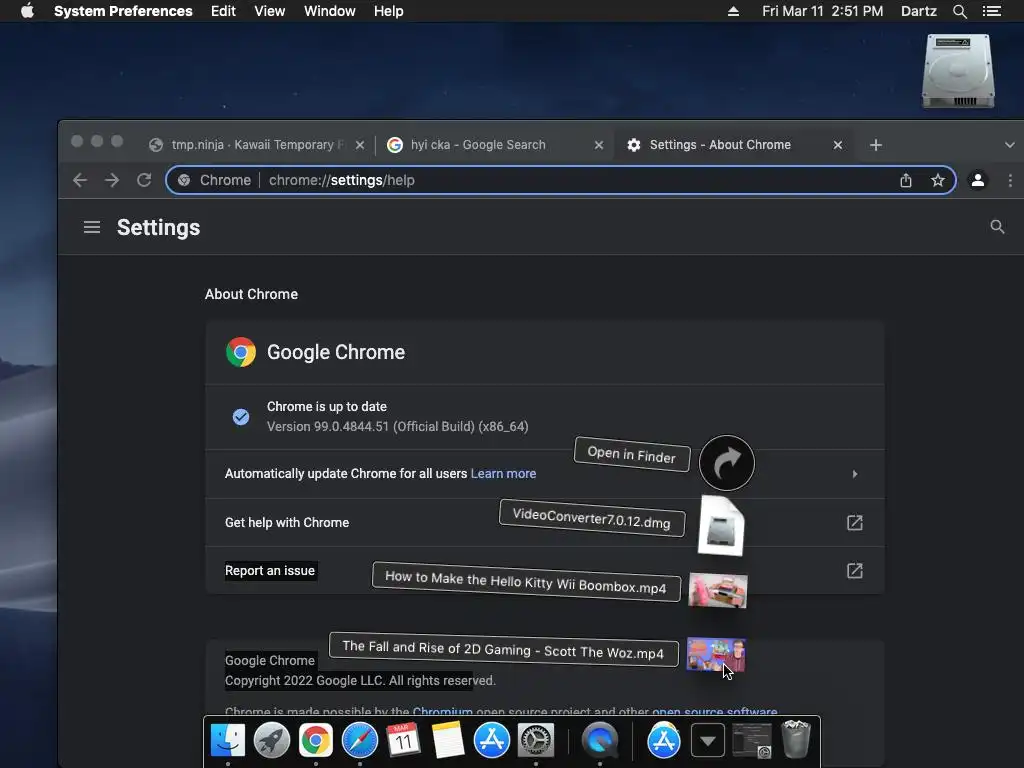Close the hyi cka Google Search tab
The width and height of the screenshot is (1024, 768).
click(599, 145)
